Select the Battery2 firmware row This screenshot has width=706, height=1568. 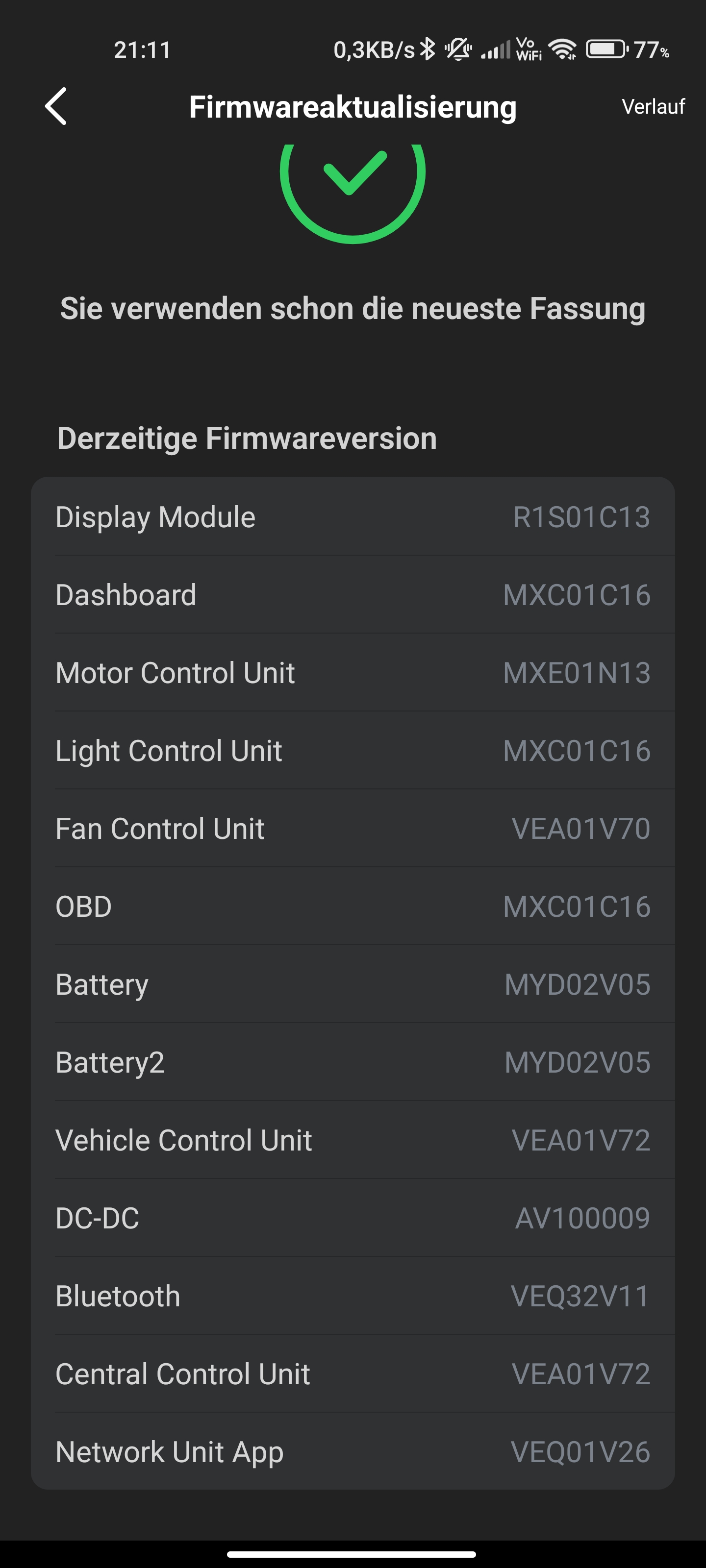tap(353, 1062)
